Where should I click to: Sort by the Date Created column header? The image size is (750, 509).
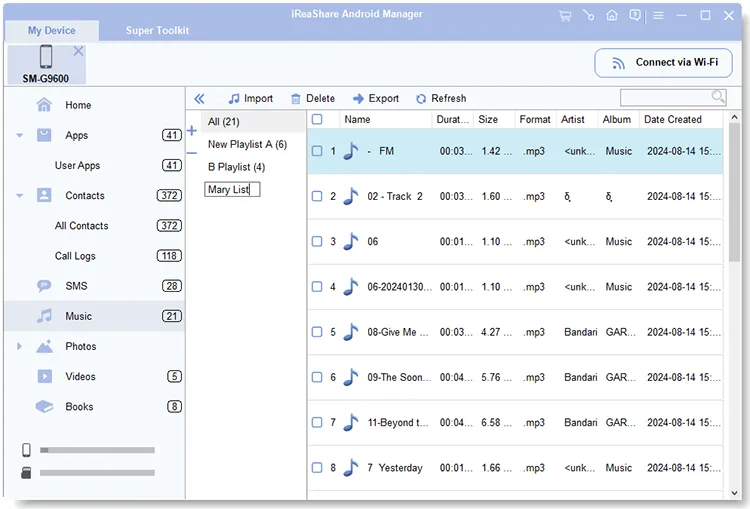tap(681, 119)
